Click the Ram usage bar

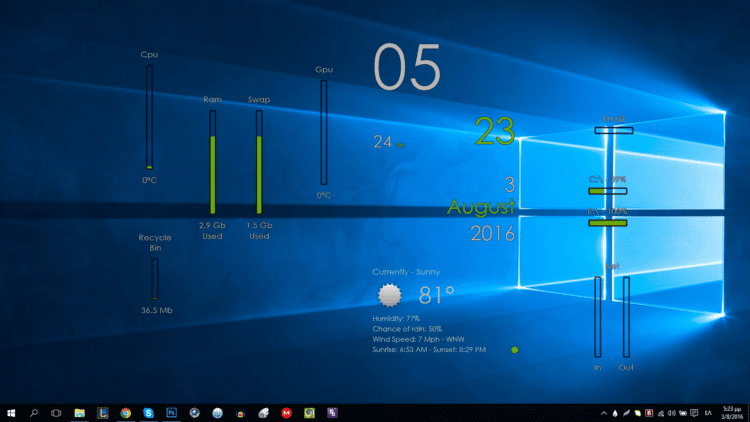[212, 162]
